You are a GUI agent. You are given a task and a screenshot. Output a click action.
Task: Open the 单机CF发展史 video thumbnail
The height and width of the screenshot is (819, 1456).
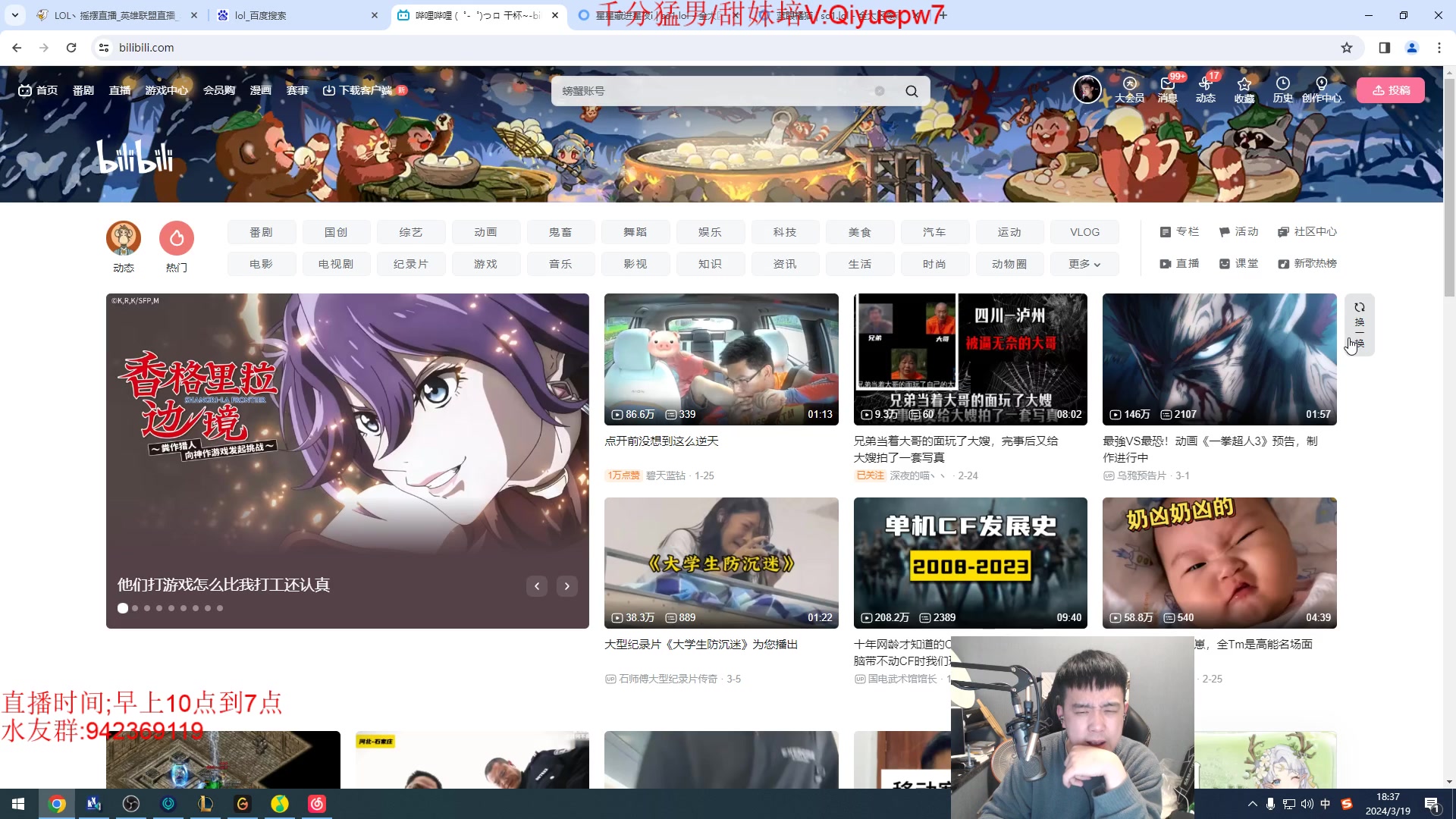point(970,563)
